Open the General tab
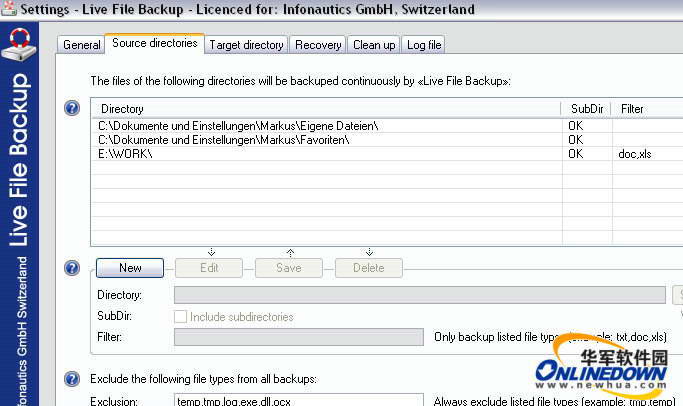 81,45
